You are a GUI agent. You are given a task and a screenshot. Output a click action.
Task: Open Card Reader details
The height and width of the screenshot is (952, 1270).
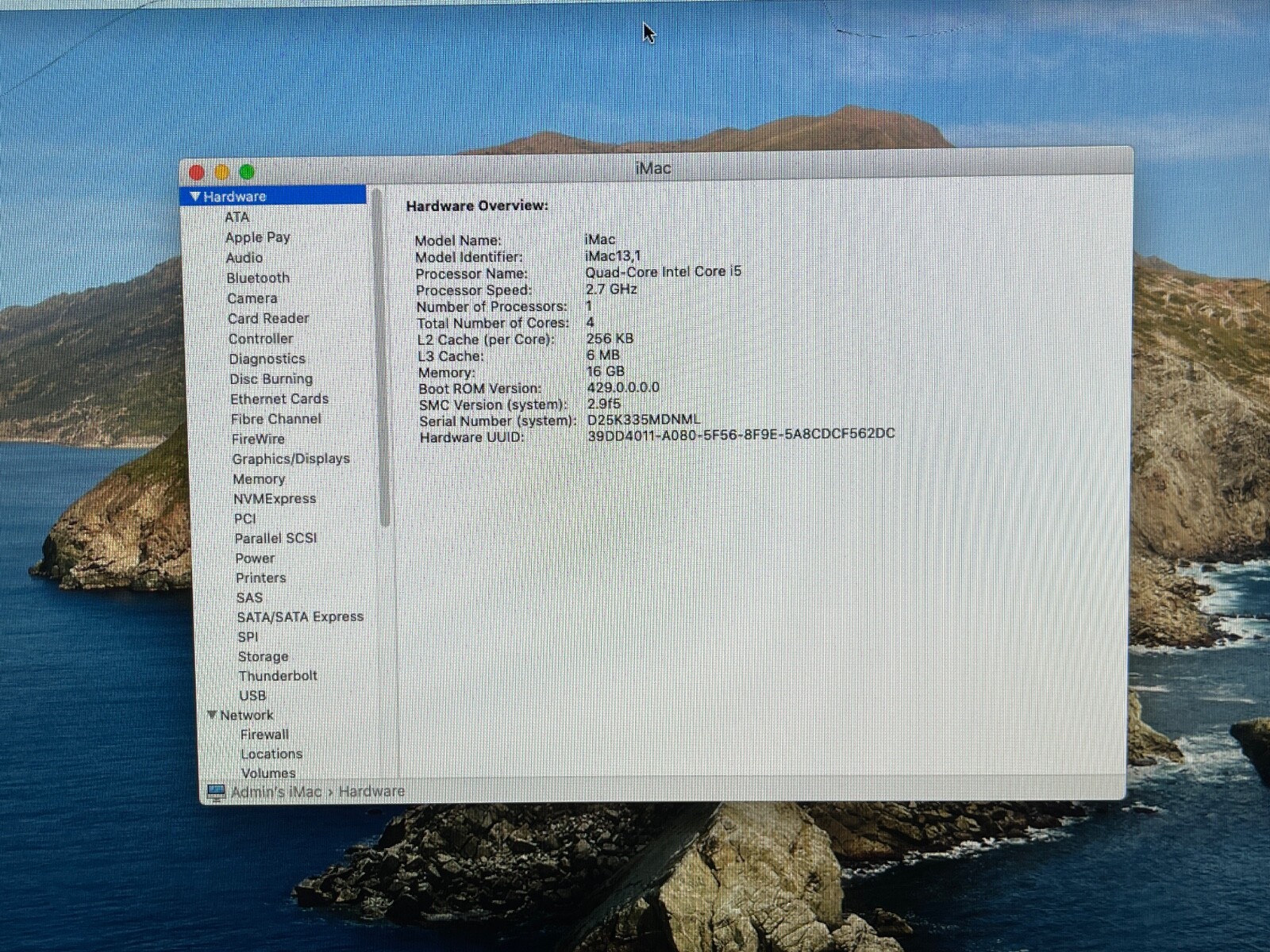click(268, 318)
